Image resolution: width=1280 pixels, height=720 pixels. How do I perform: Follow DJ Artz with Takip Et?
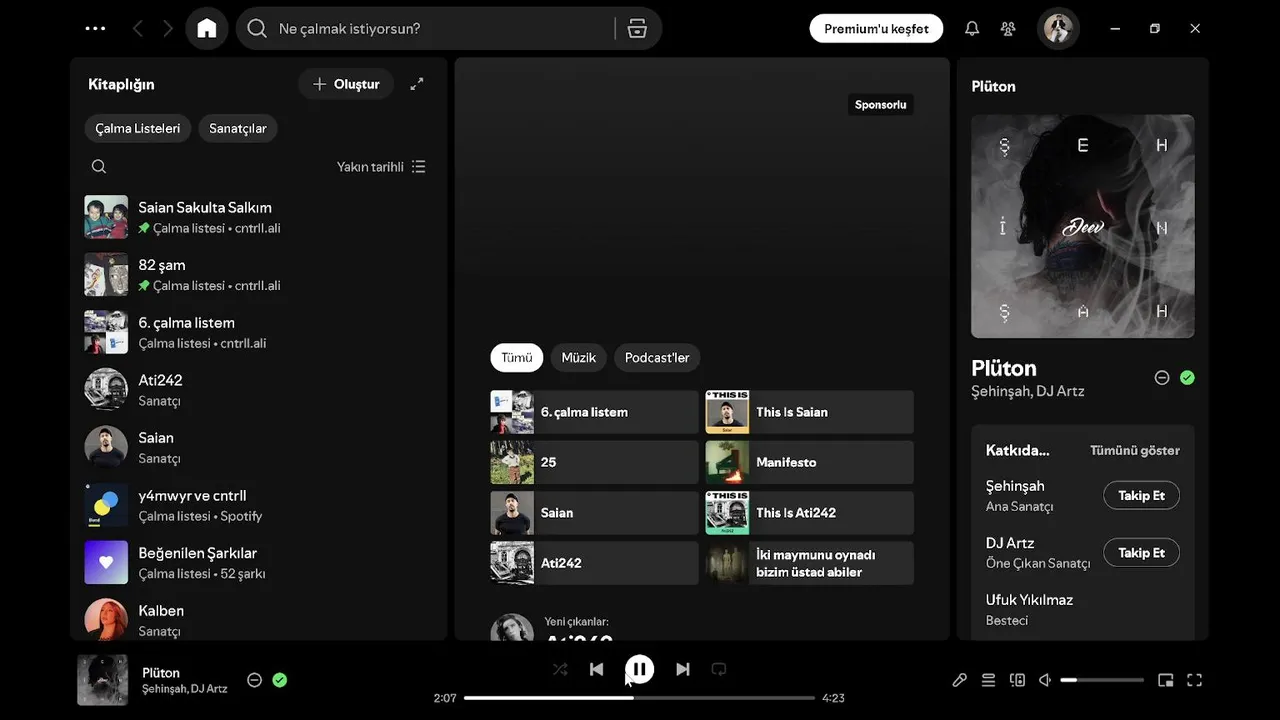1141,553
